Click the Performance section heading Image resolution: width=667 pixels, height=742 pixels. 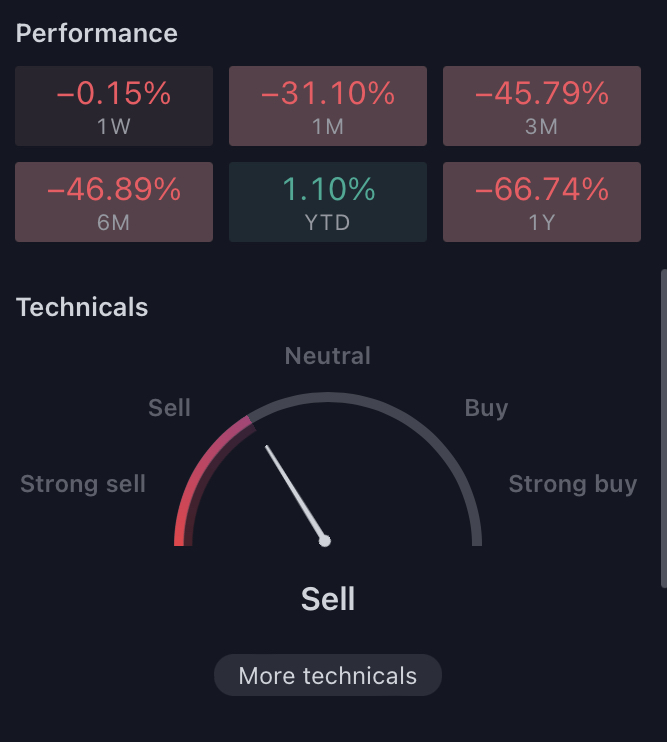[97, 33]
